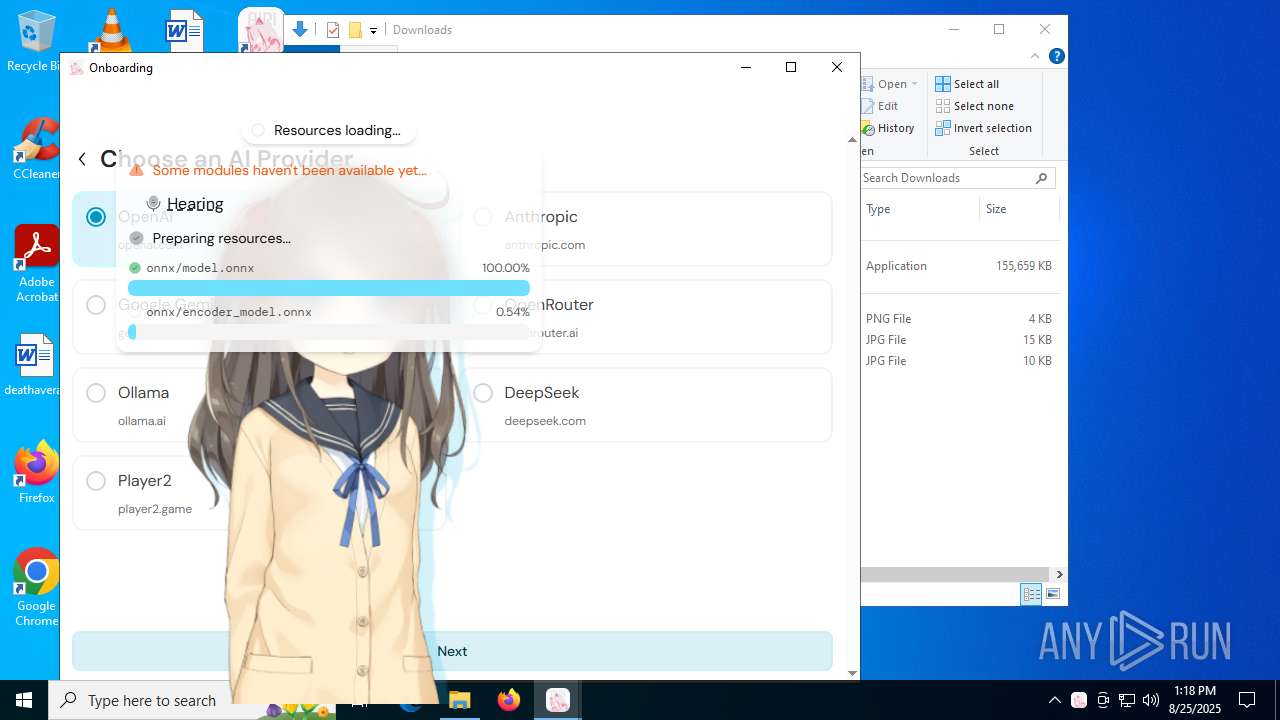Select the PNG File row in Downloads
The height and width of the screenshot is (720, 1280).
960,319
